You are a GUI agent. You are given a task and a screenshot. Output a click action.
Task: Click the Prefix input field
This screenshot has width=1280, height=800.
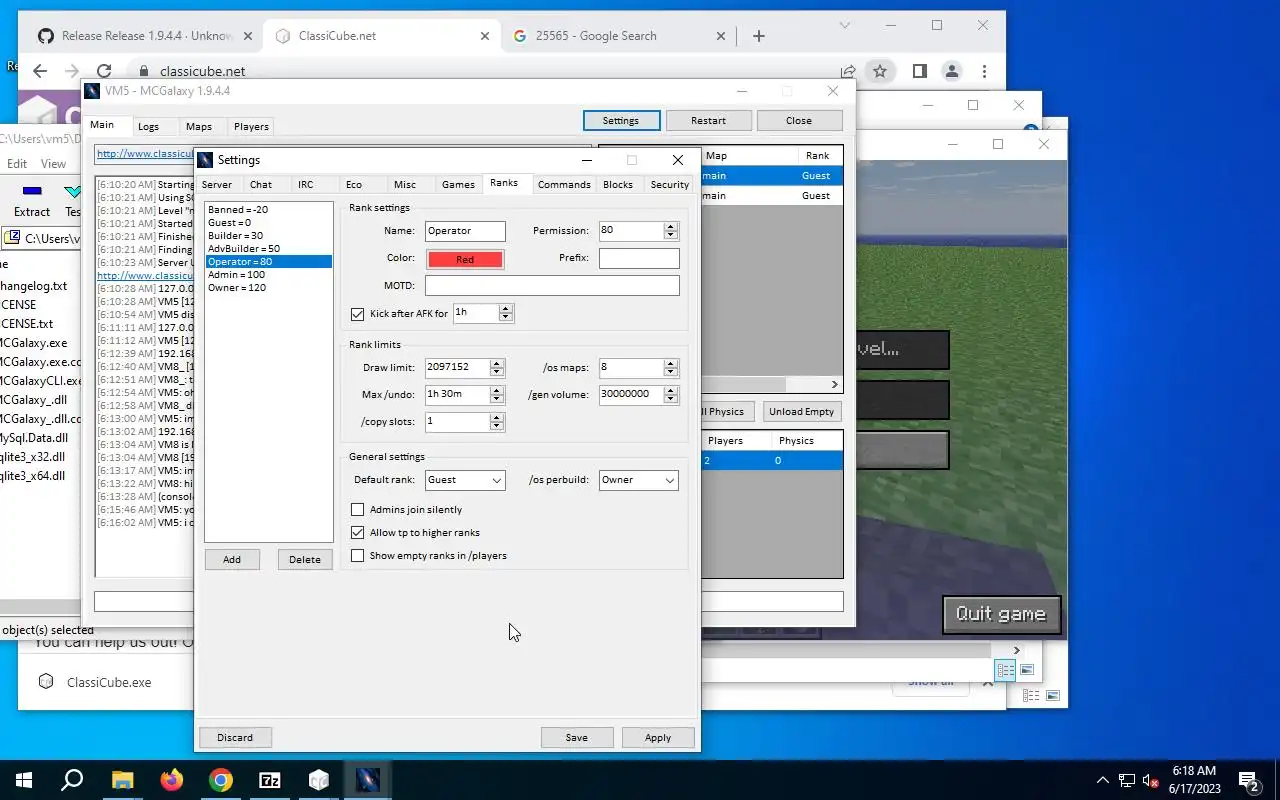[639, 258]
